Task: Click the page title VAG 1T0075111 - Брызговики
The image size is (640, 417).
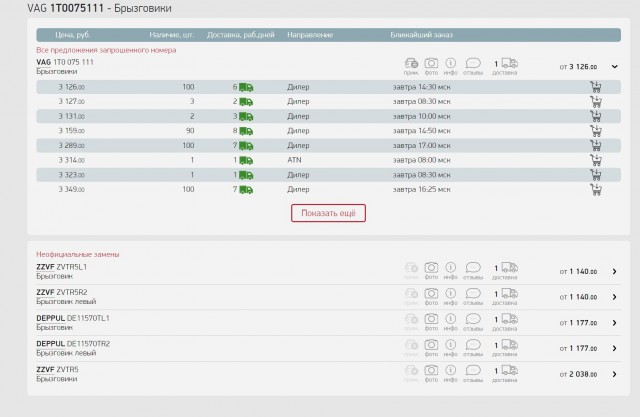Action: point(99,8)
